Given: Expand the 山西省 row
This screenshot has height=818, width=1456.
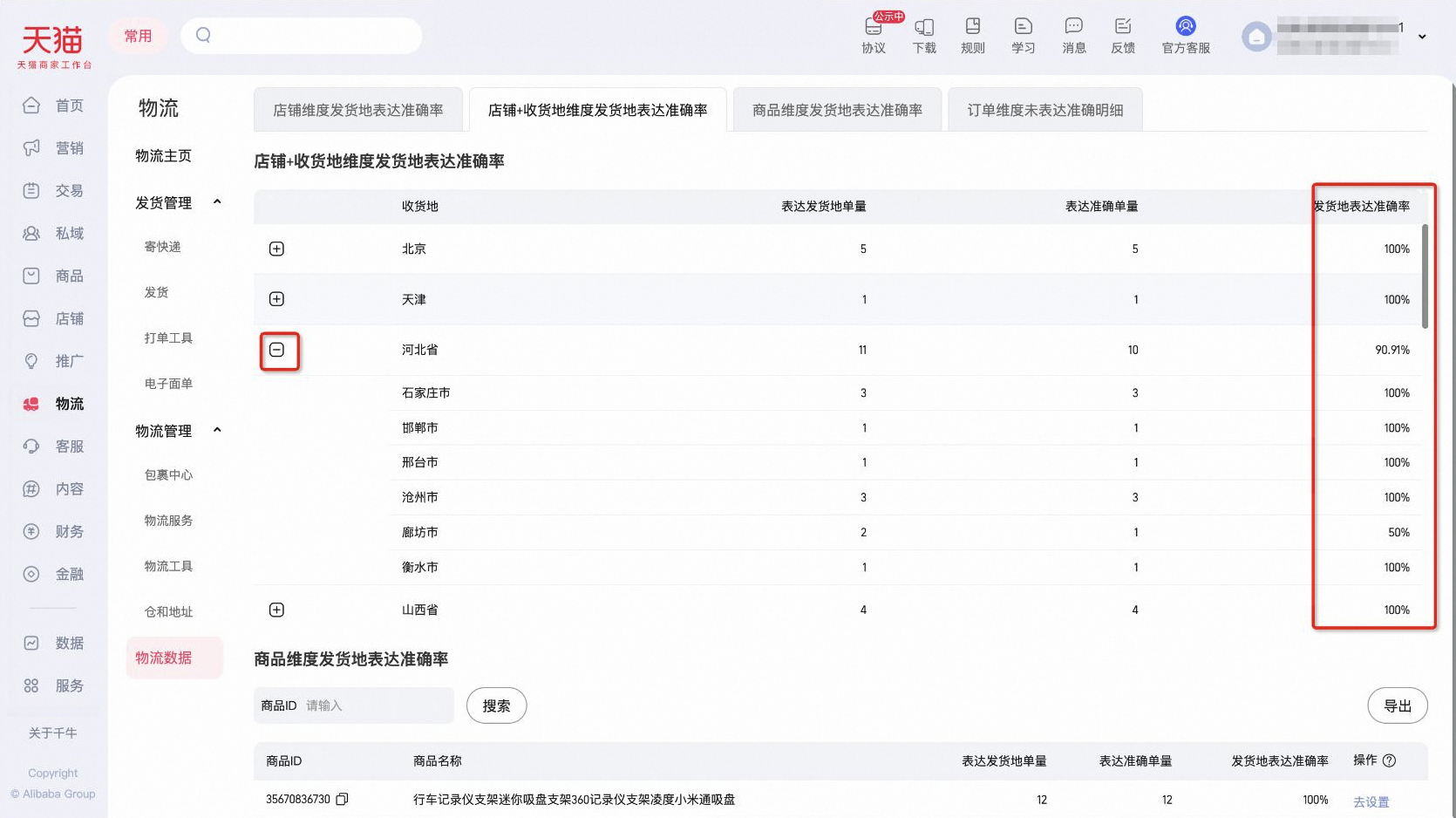Looking at the screenshot, I should pos(276,610).
